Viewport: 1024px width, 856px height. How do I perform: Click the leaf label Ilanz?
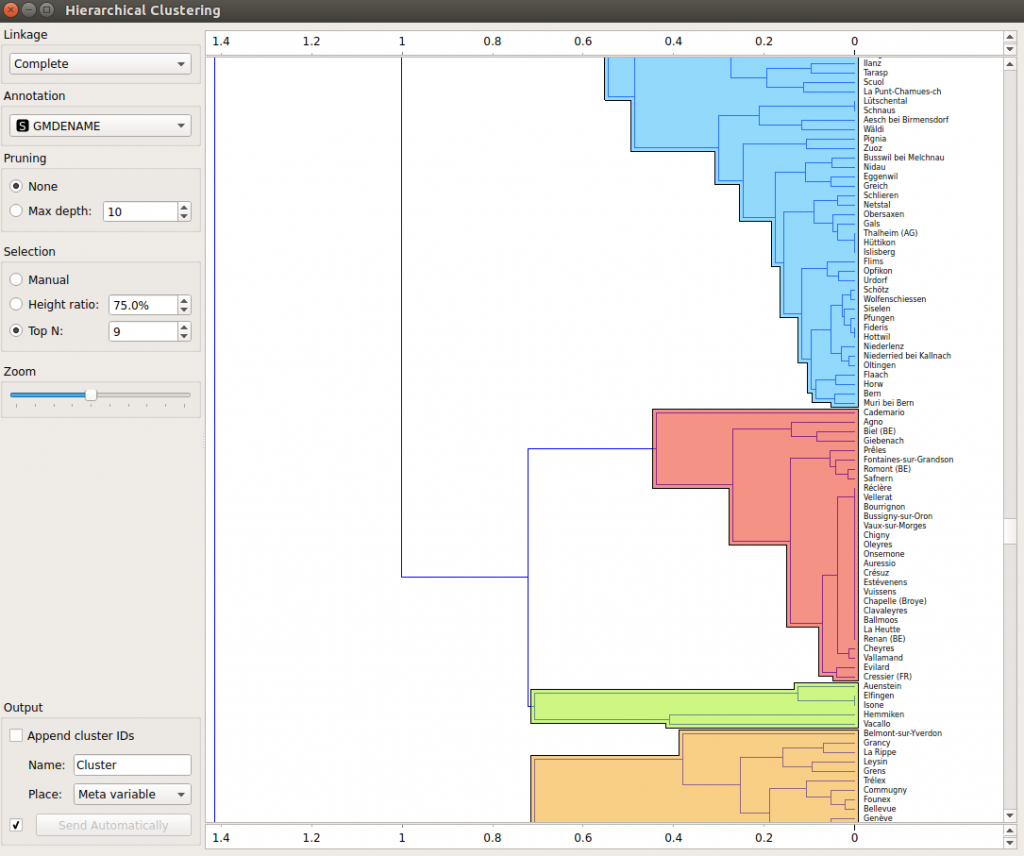pos(870,62)
